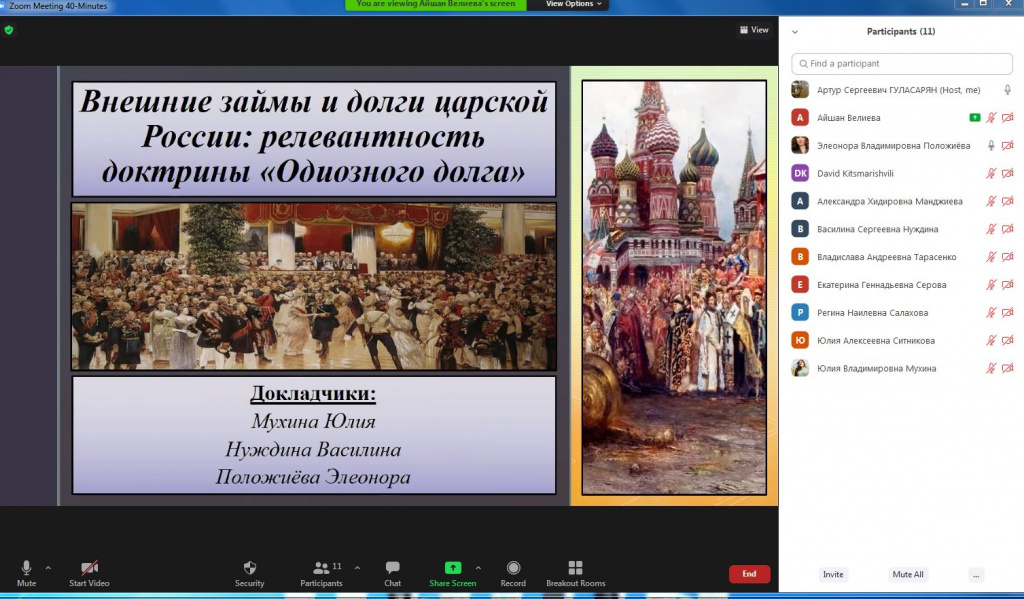Click David Kitsmarishvili muted mic icon
Viewport: 1024px width, 599px height.
[x=991, y=173]
